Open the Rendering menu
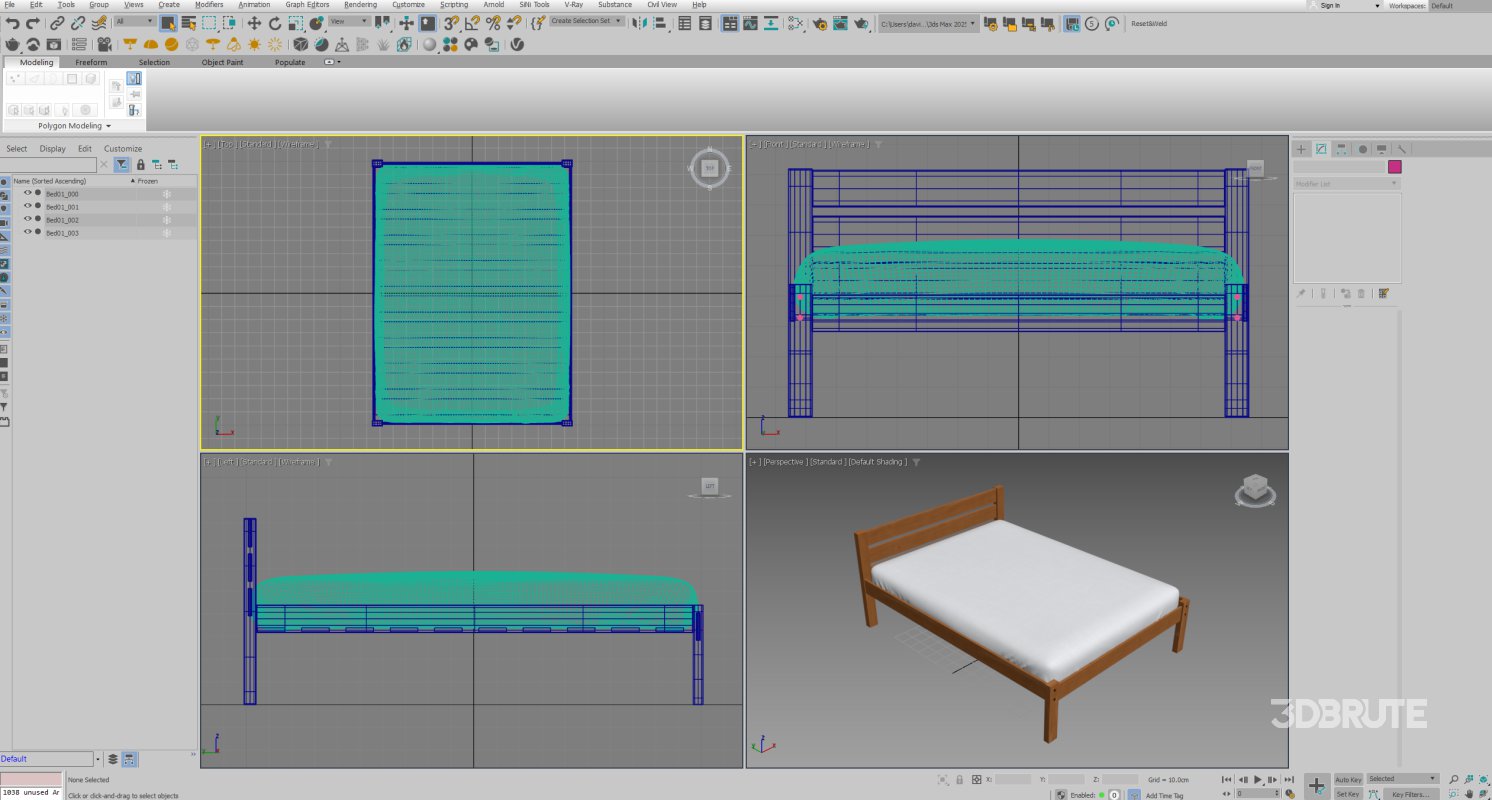Image resolution: width=1492 pixels, height=800 pixels. click(360, 4)
